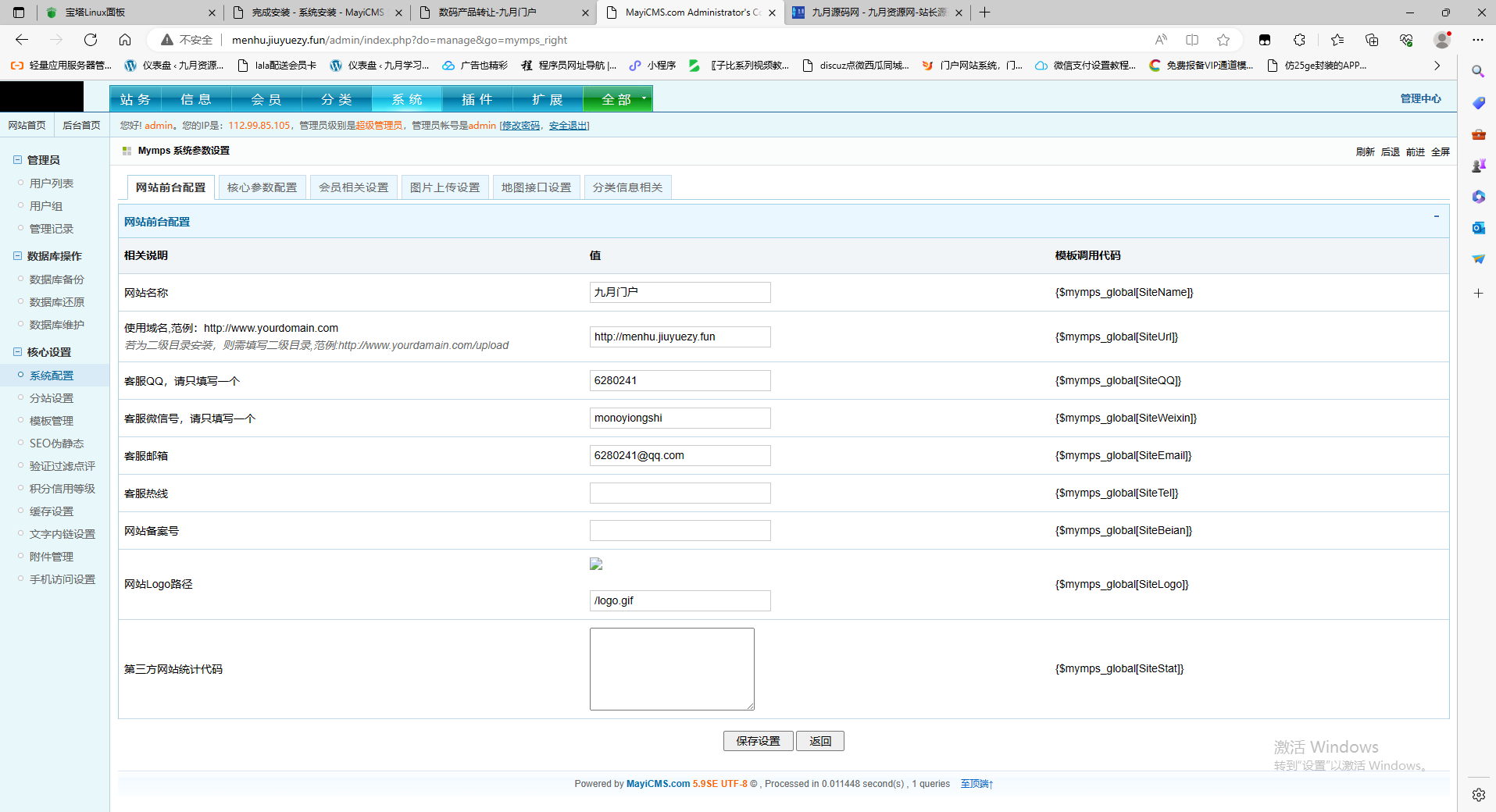Collapse the 核心设置 sidebar group
The image size is (1496, 812).
pyautogui.click(x=17, y=352)
